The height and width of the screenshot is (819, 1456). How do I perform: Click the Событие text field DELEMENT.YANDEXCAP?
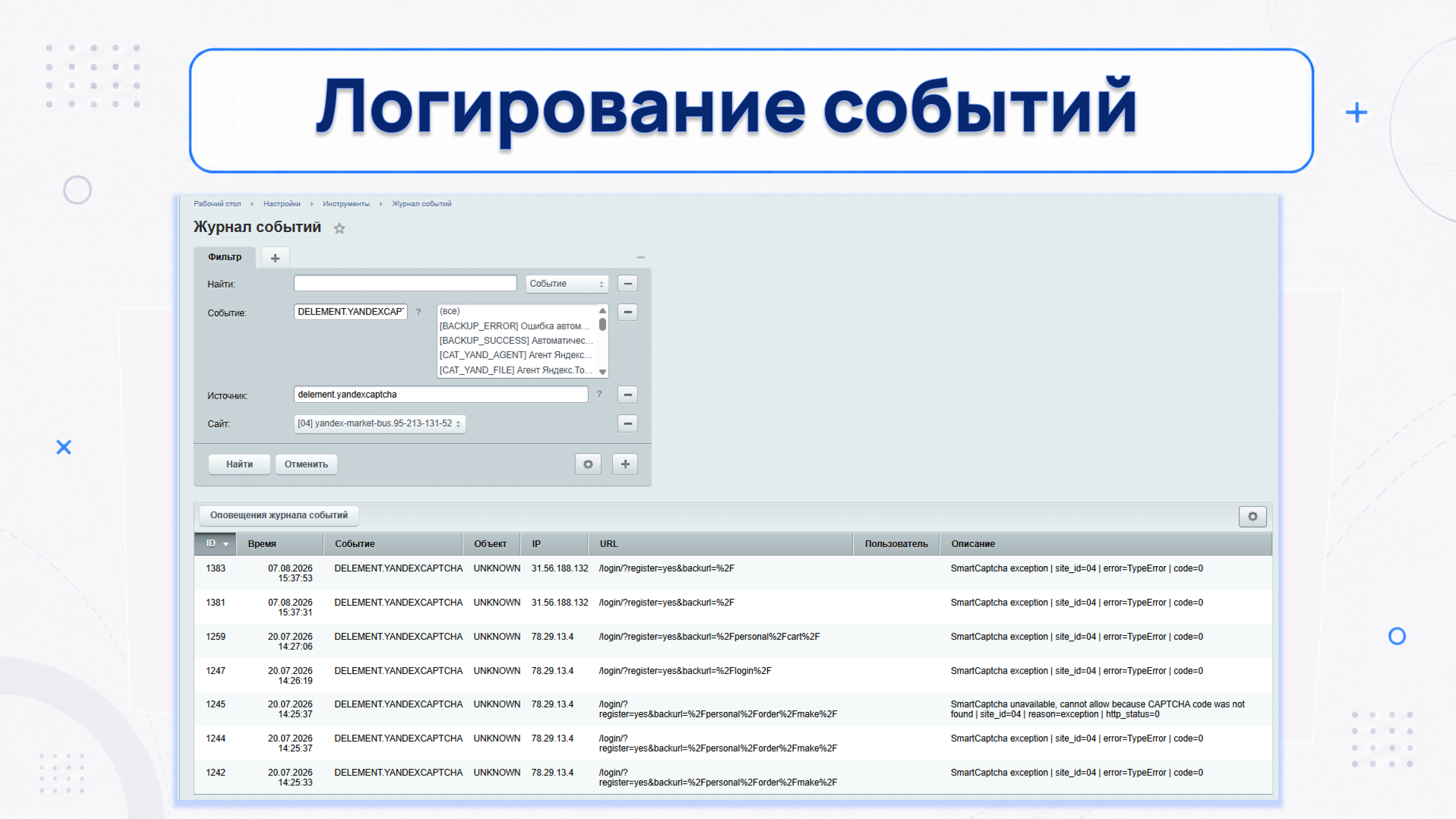pyautogui.click(x=351, y=312)
